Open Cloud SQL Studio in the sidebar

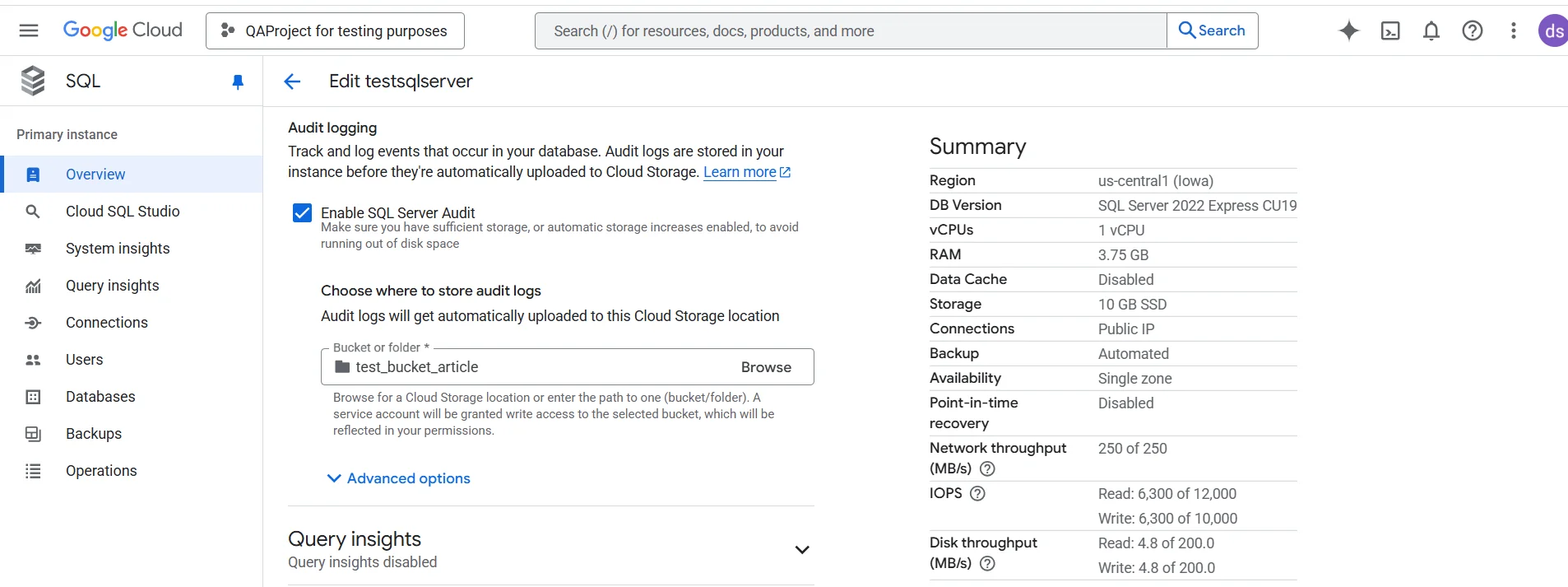(x=132, y=212)
